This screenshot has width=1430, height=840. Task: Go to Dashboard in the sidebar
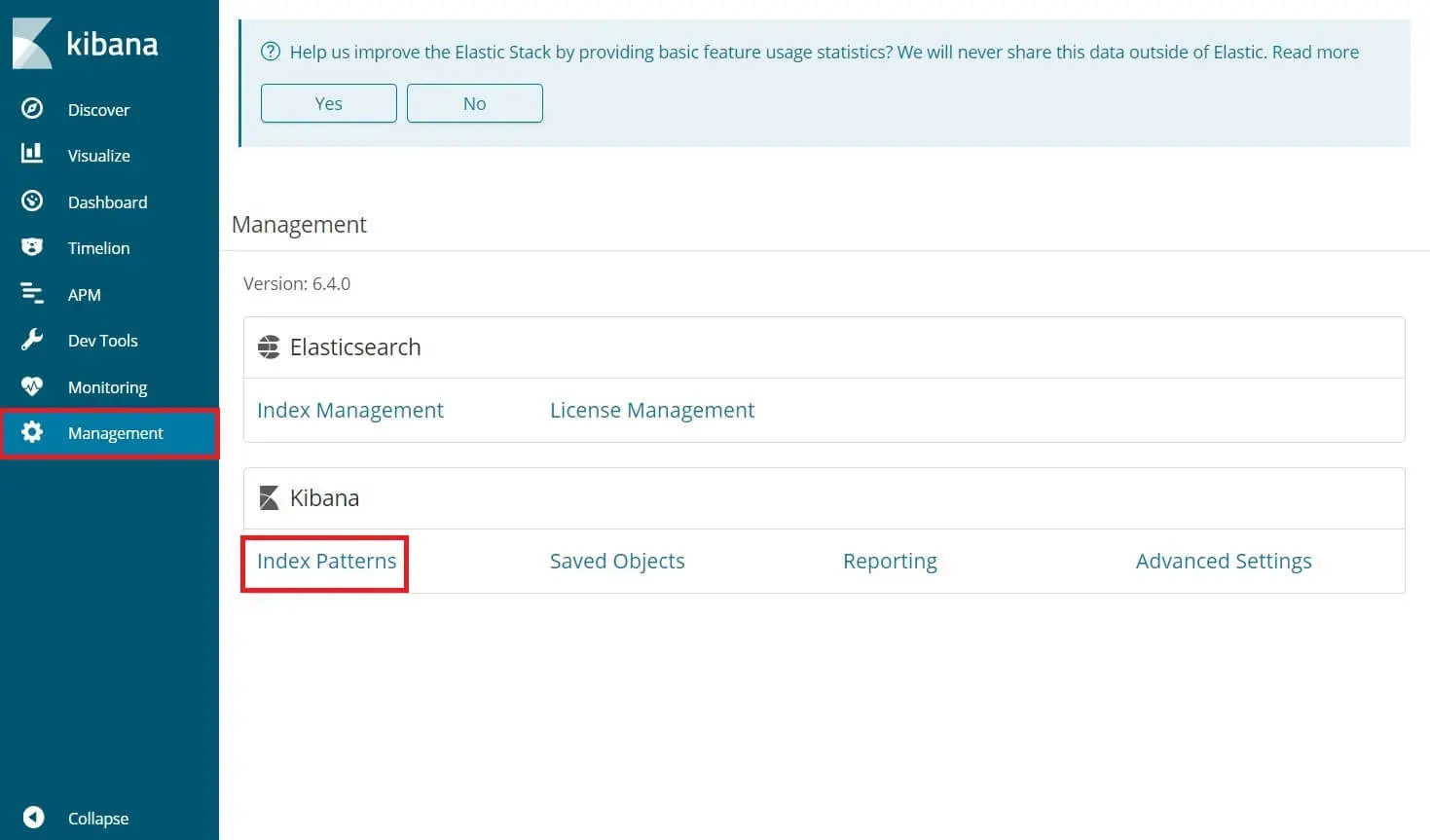point(107,202)
